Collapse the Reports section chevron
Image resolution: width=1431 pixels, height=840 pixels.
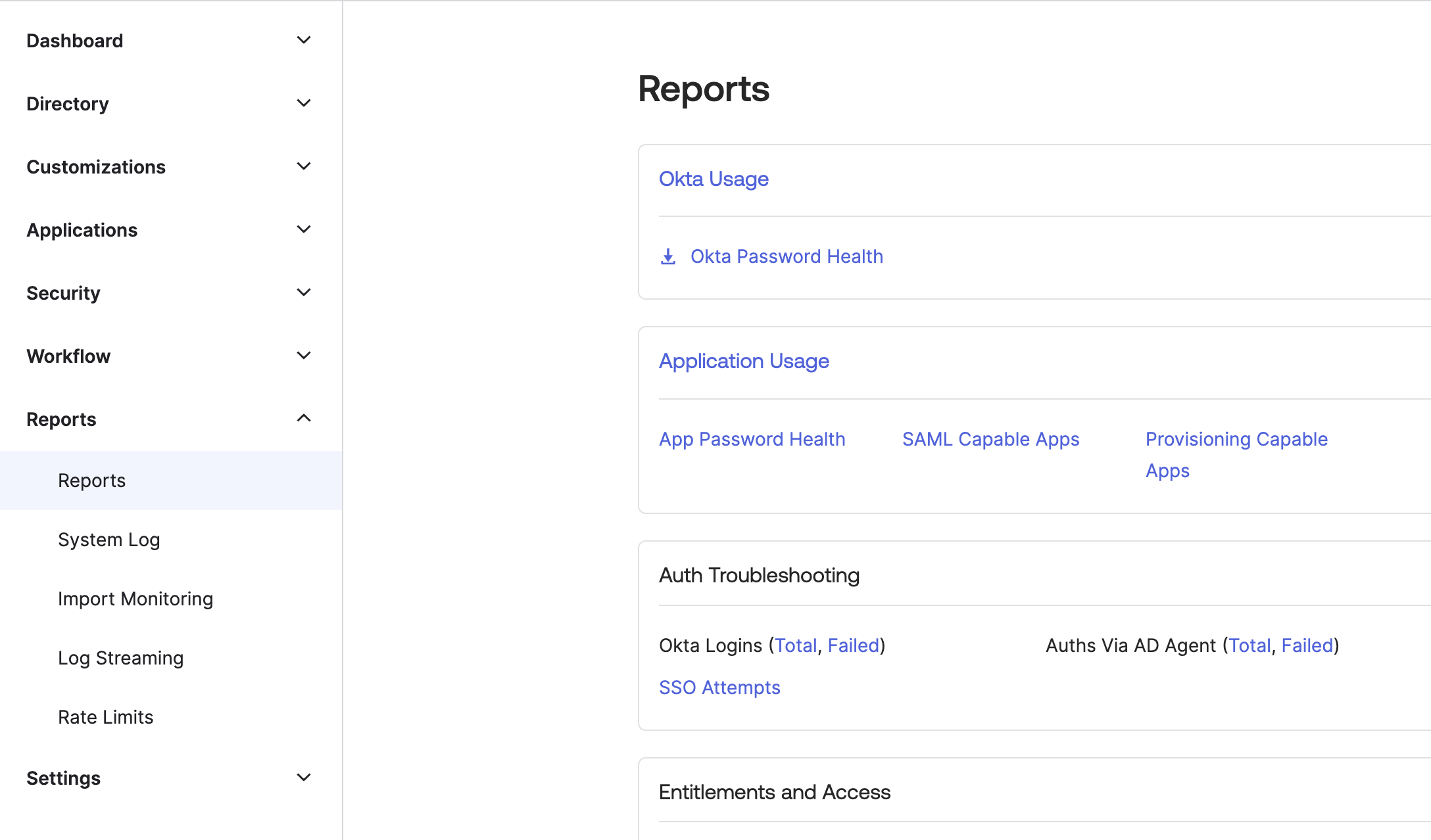click(x=303, y=419)
